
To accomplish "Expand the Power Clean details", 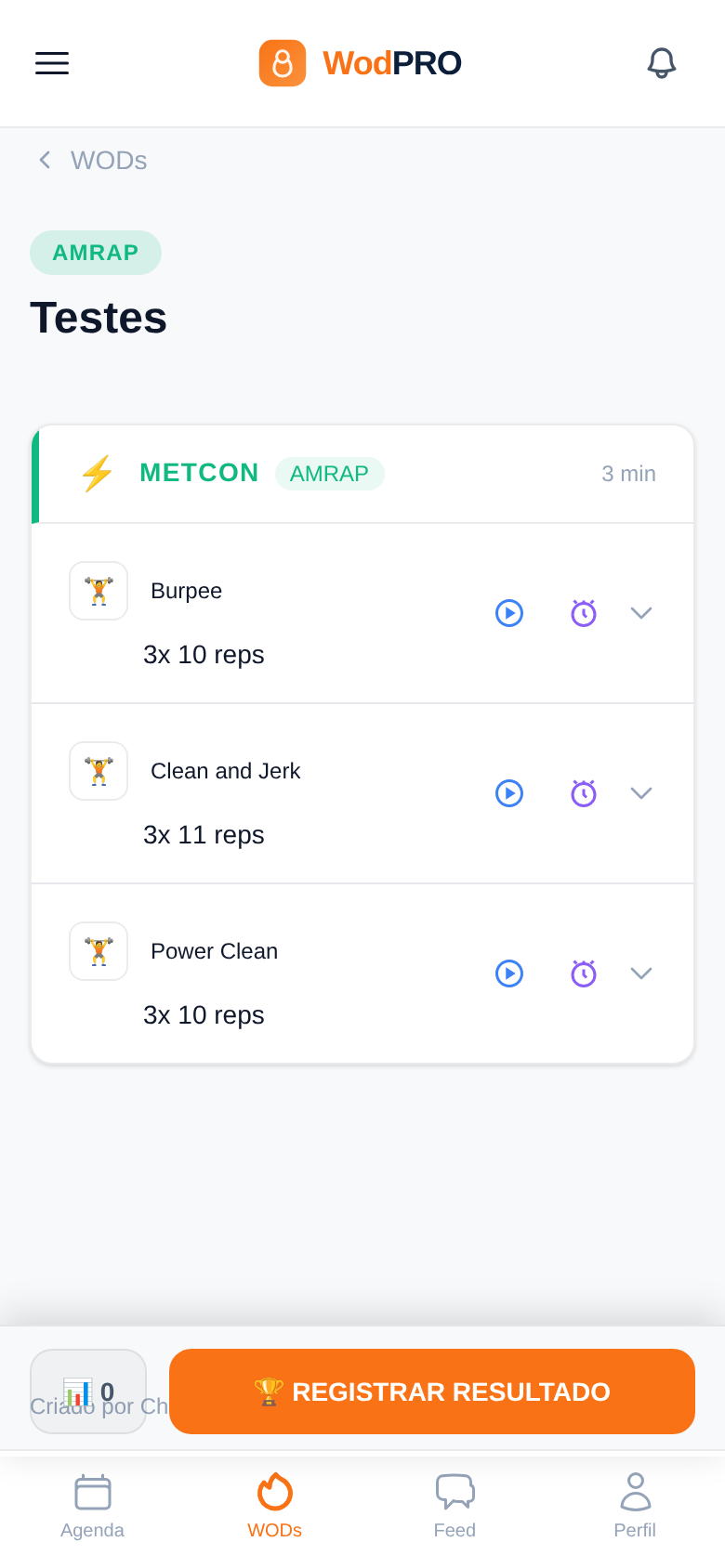I will pos(641,973).
